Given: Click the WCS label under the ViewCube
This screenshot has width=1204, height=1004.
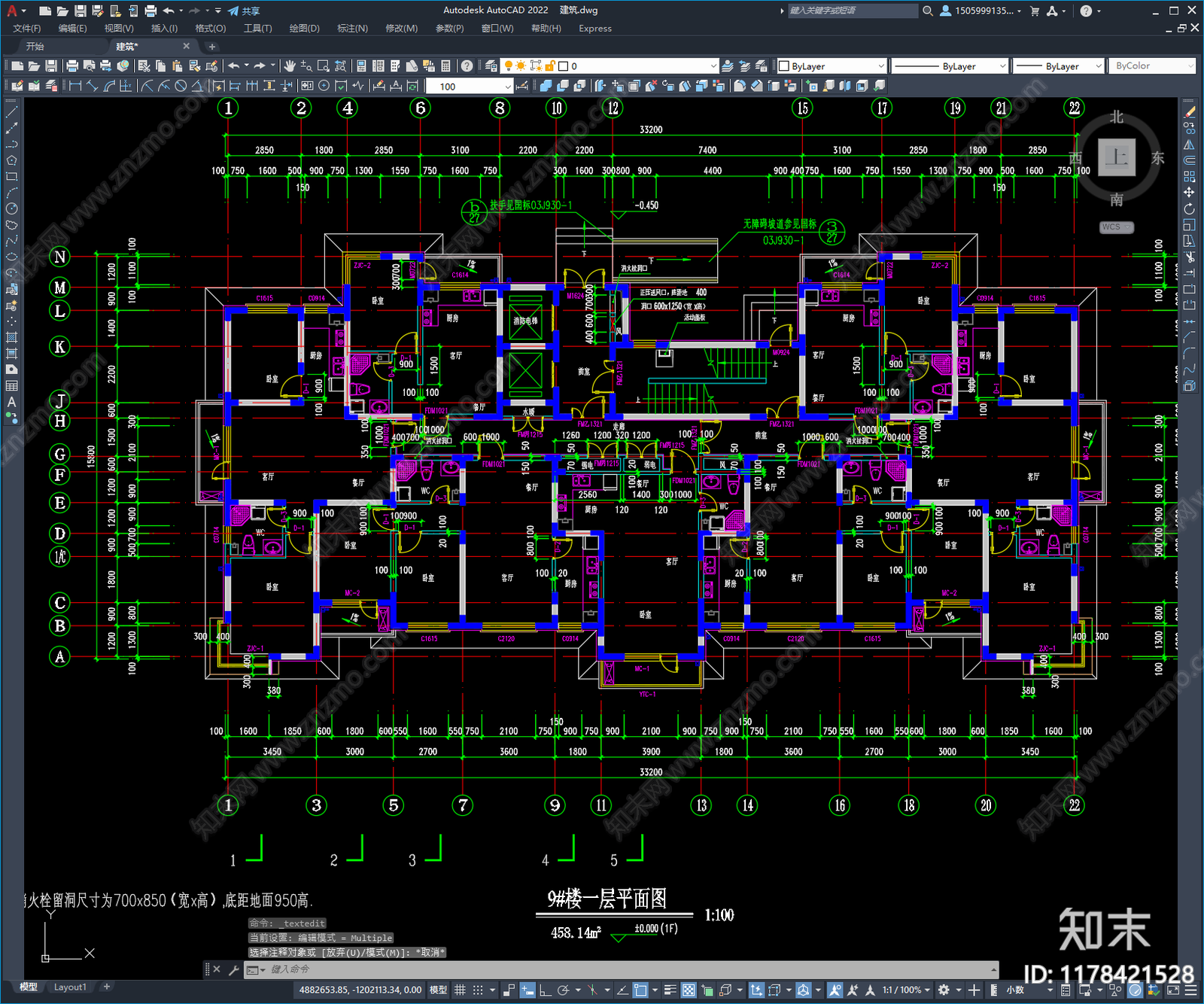Looking at the screenshot, I should coord(1116,227).
